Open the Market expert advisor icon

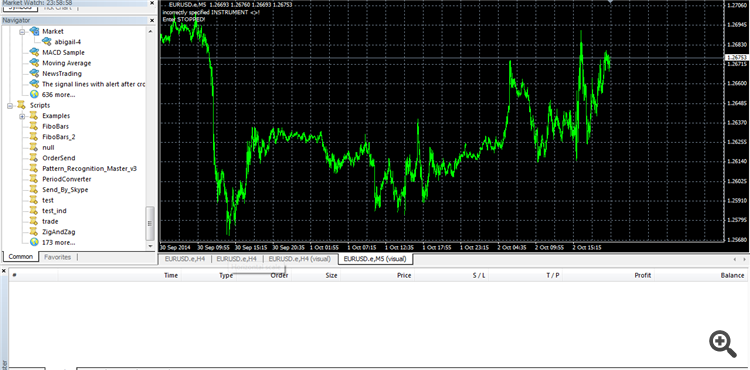[x=34, y=31]
